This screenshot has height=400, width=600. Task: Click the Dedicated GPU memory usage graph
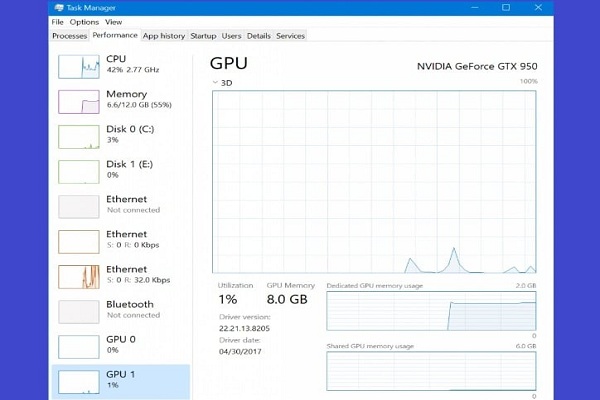(x=431, y=311)
